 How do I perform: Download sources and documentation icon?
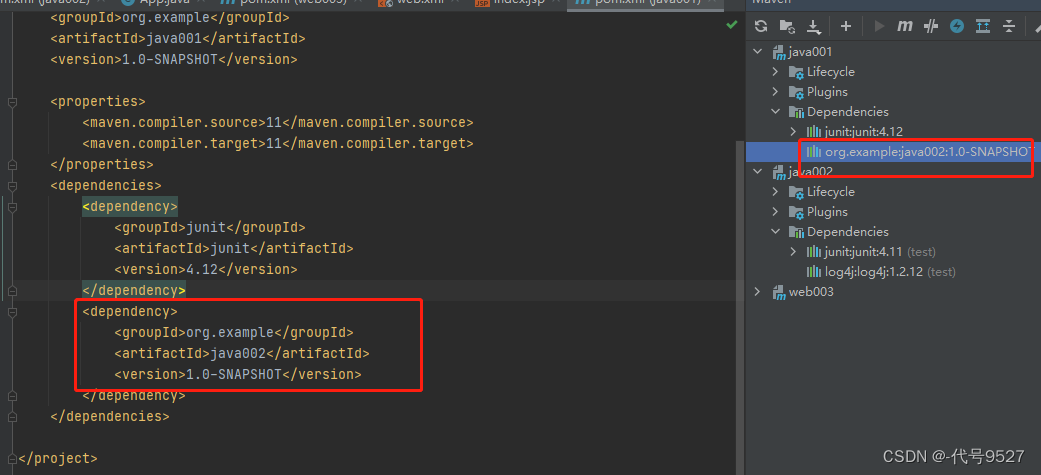tap(814, 27)
